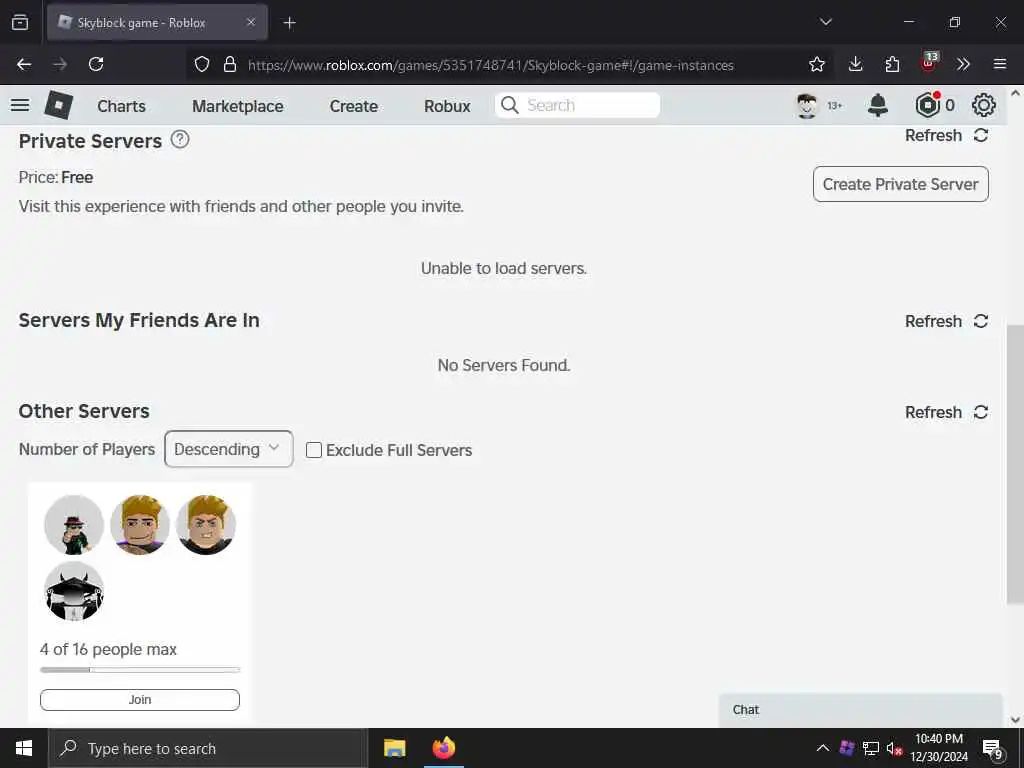The height and width of the screenshot is (768, 1024).
Task: Open a new browser tab
Action: tap(289, 23)
